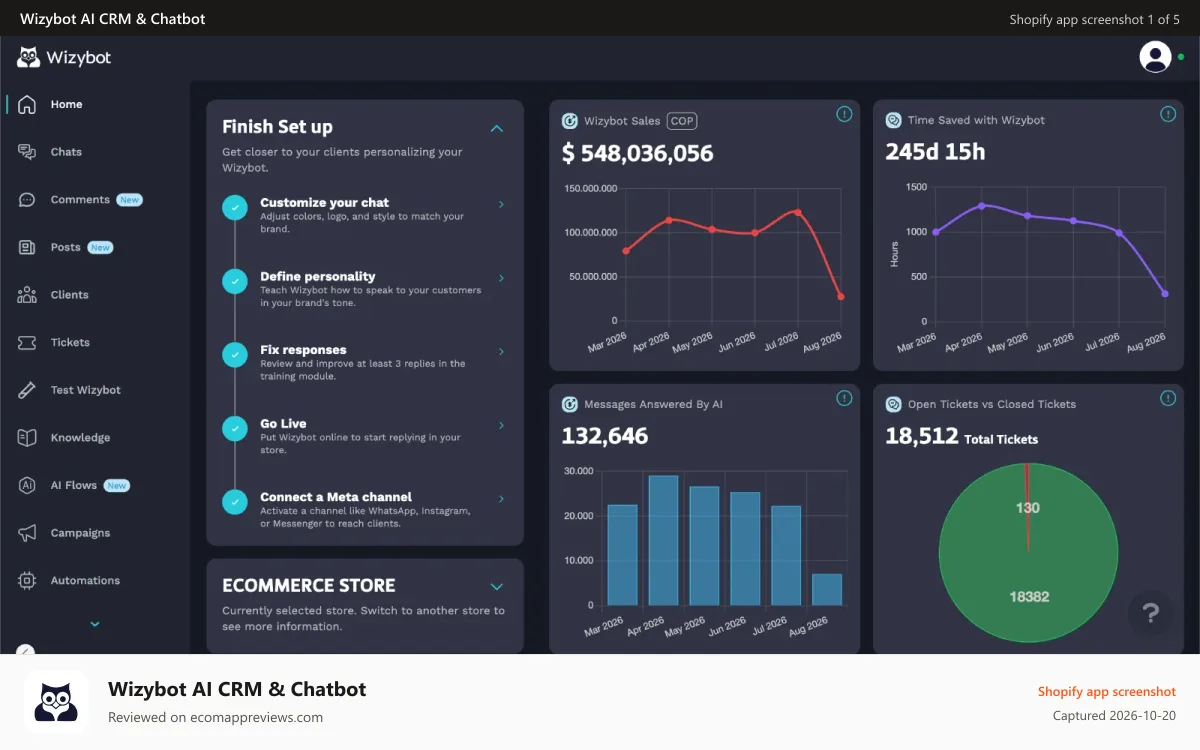Click info icon on Wizybot Sales card
This screenshot has height=750, width=1200.
click(x=844, y=114)
